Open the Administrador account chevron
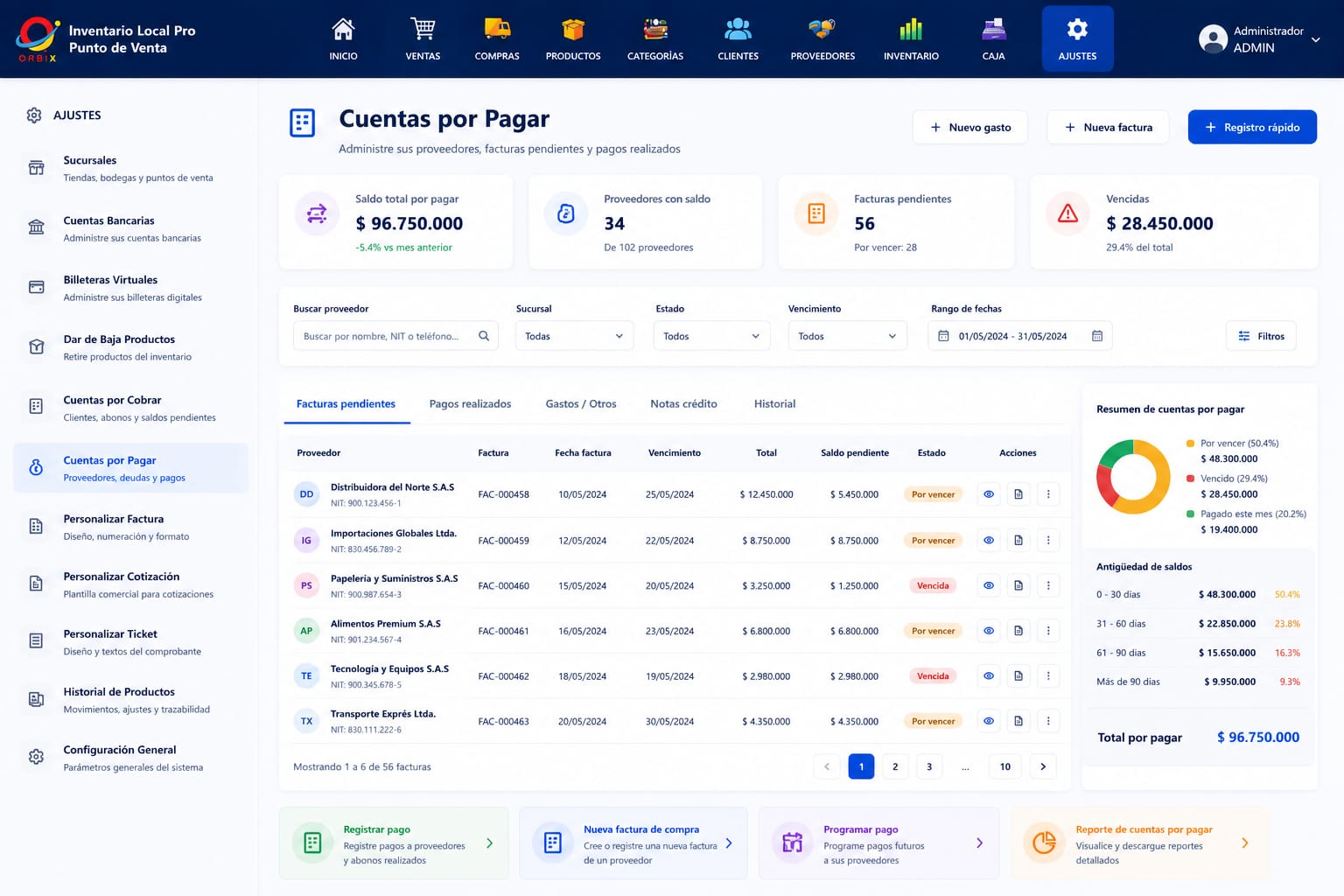Screen dimensions: 1344x896 pos(1315,39)
